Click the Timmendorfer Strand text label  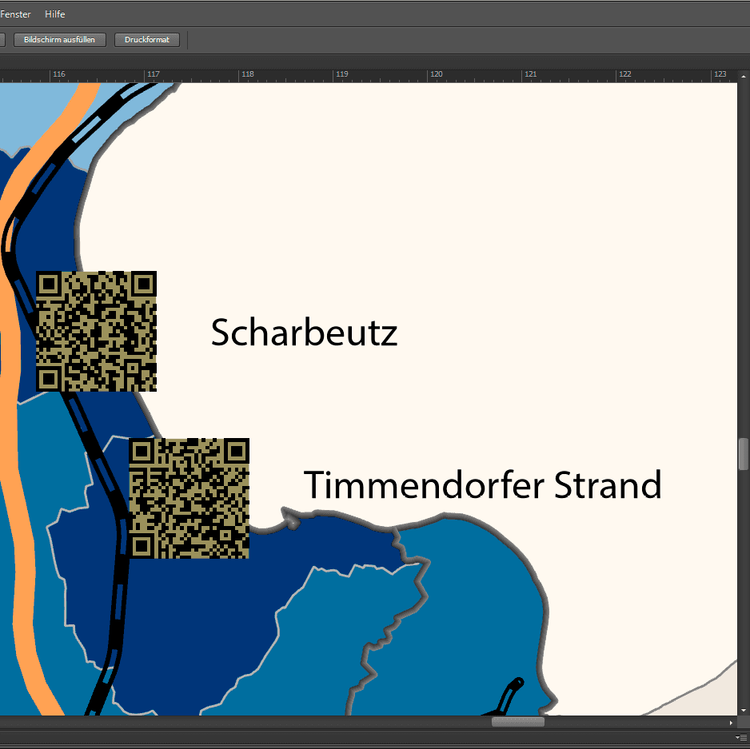click(x=482, y=485)
